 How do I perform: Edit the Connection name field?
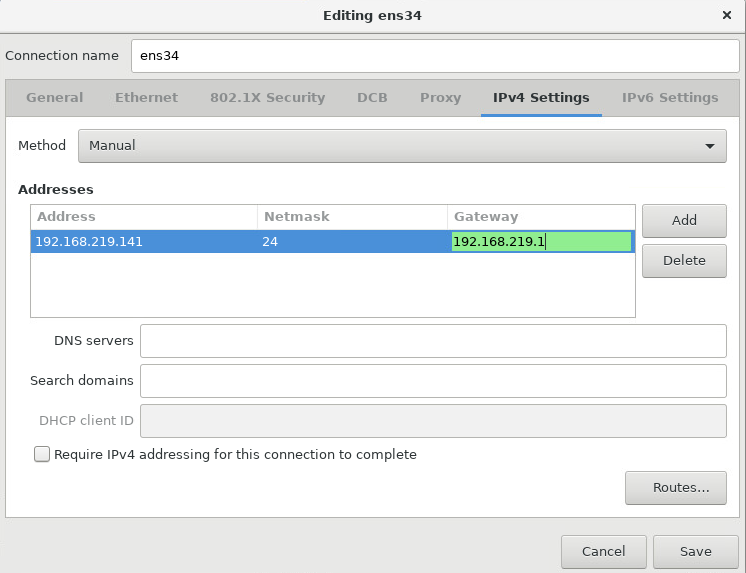point(435,56)
